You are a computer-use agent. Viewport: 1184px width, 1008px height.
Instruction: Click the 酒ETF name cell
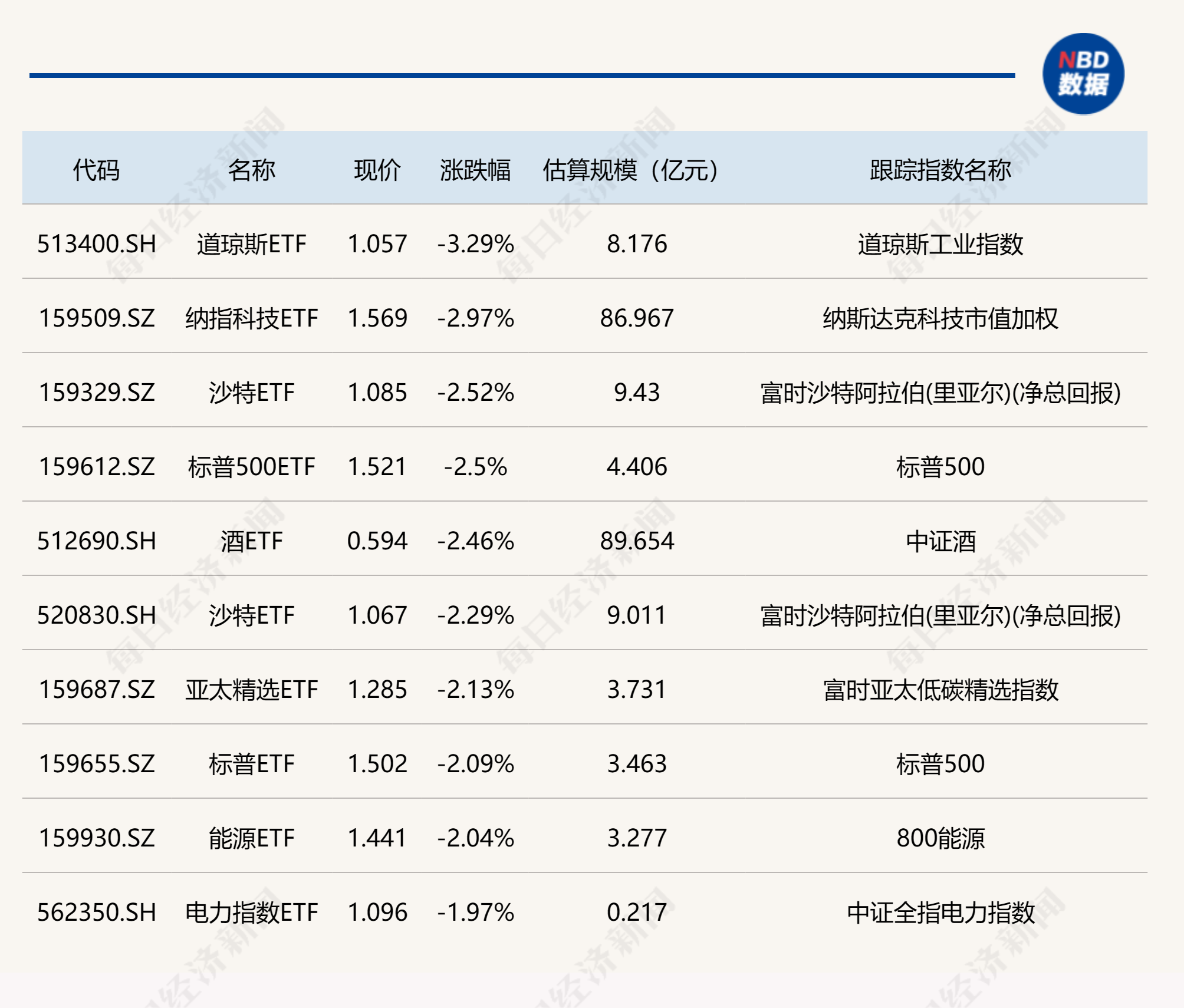pos(252,541)
